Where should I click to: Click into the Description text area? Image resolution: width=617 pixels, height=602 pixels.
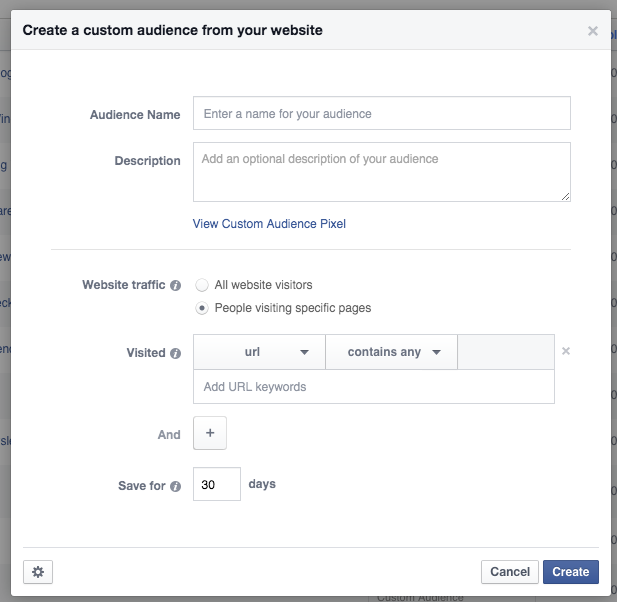coord(381,171)
